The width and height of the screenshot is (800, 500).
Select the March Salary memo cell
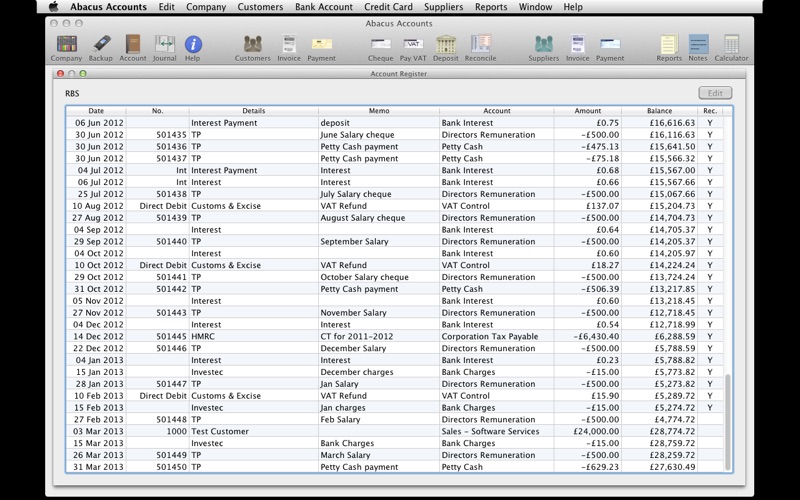(x=379, y=455)
